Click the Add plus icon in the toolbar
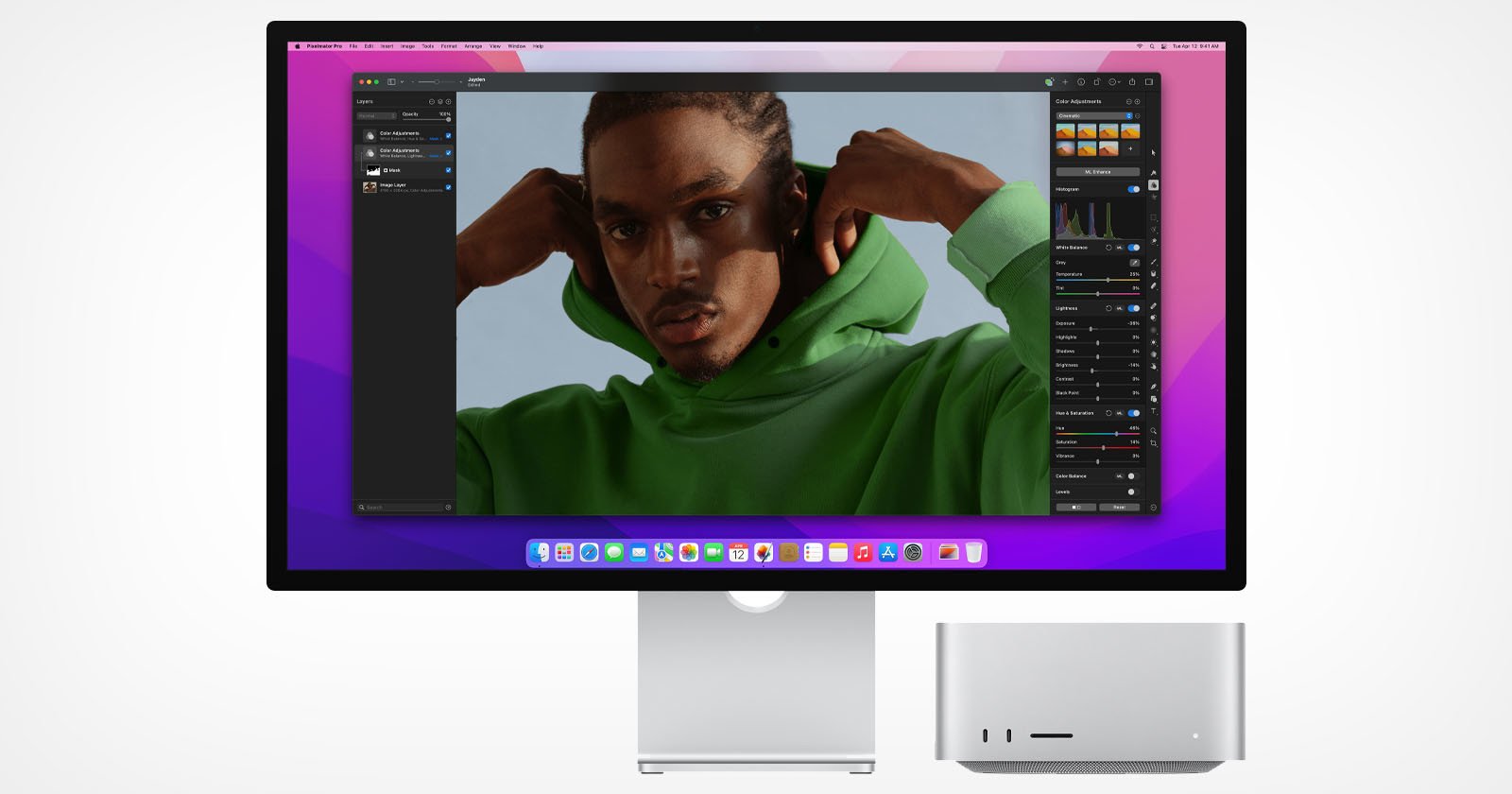 (x=1065, y=82)
